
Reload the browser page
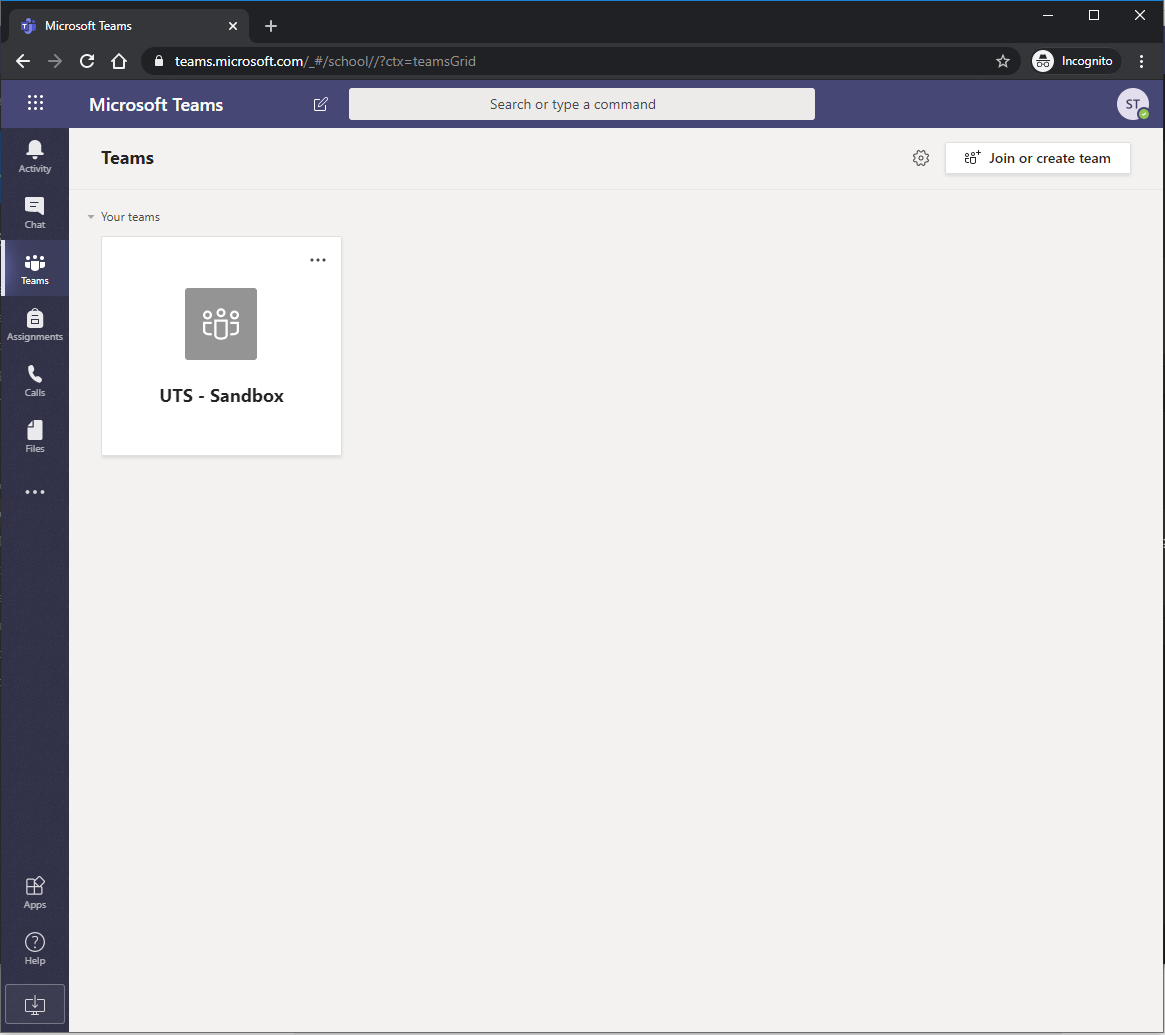[87, 61]
